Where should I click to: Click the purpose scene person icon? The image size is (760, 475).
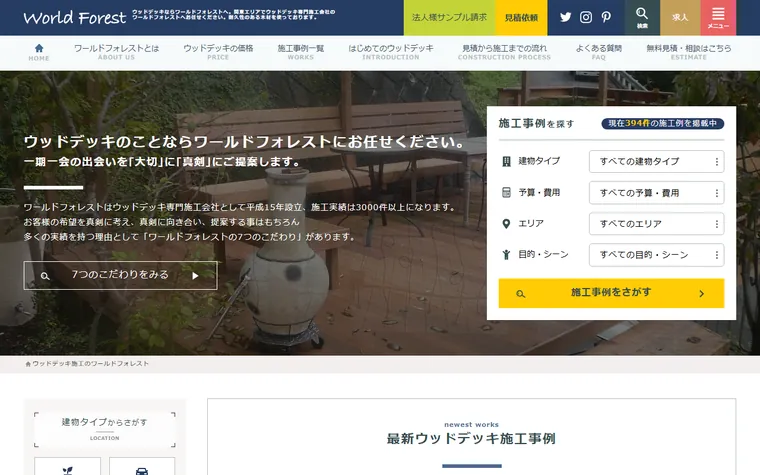click(506, 254)
